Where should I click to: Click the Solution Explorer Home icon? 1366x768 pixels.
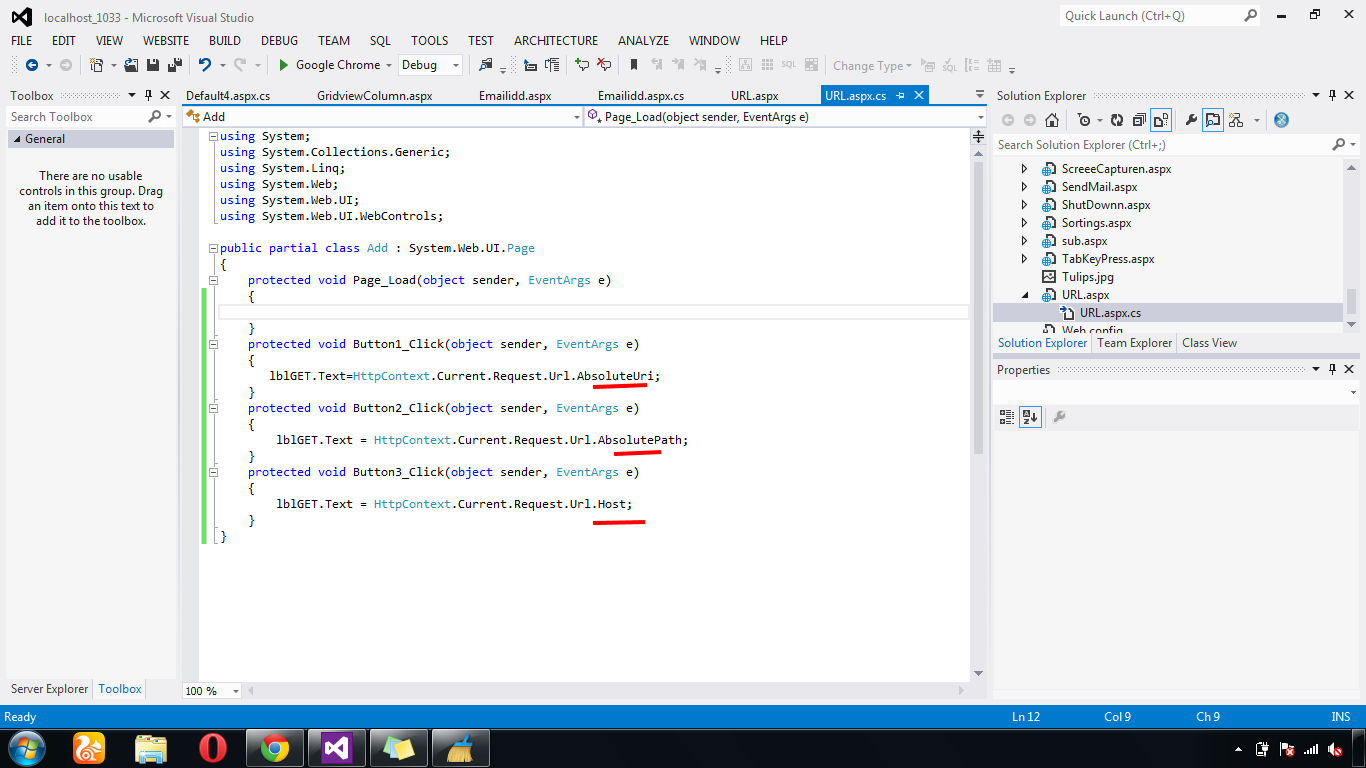(1052, 120)
